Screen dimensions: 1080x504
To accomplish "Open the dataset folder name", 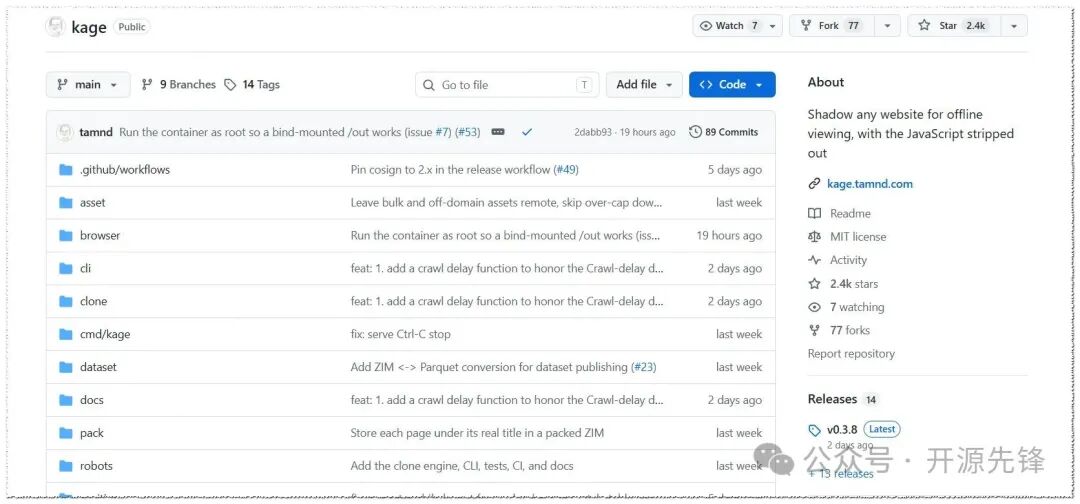I will pos(98,367).
